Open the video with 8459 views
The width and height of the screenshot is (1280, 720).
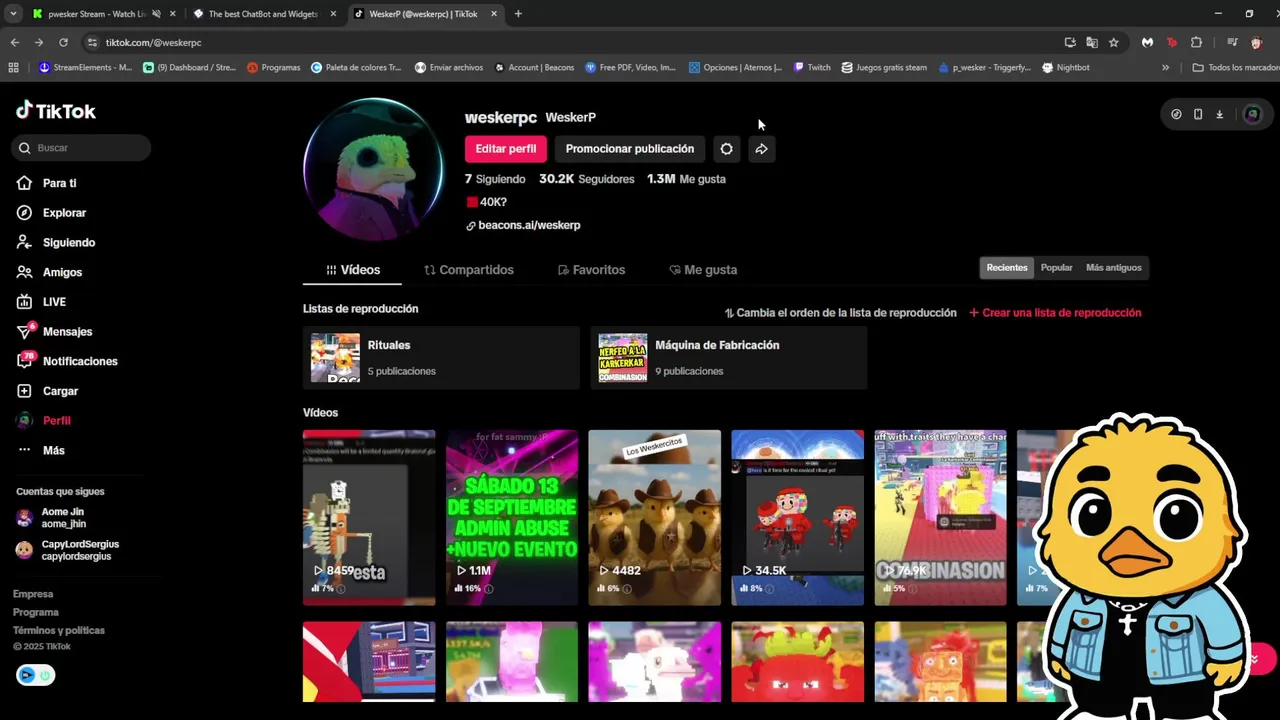click(x=369, y=517)
